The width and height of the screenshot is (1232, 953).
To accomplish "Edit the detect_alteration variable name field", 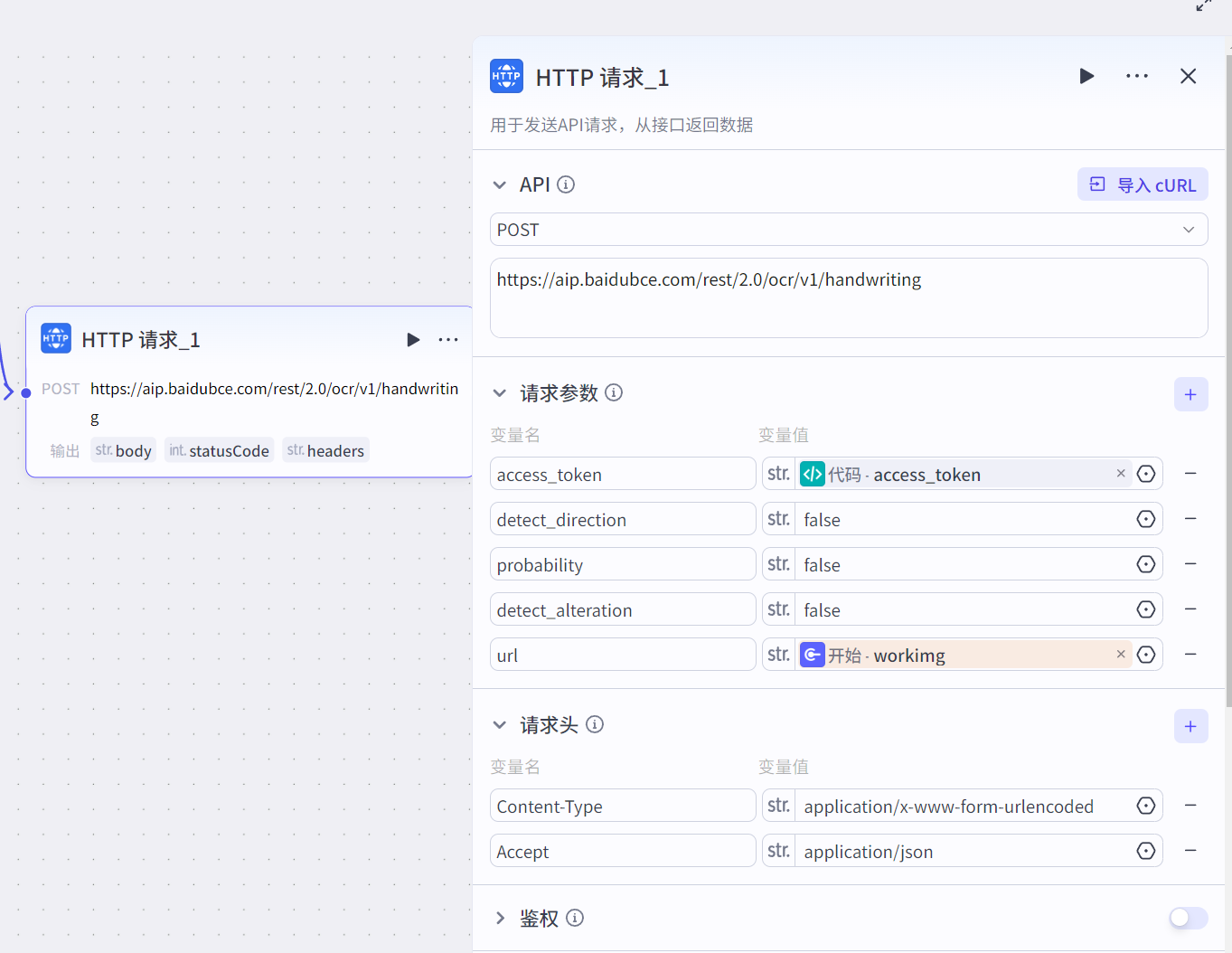I will [x=623, y=609].
